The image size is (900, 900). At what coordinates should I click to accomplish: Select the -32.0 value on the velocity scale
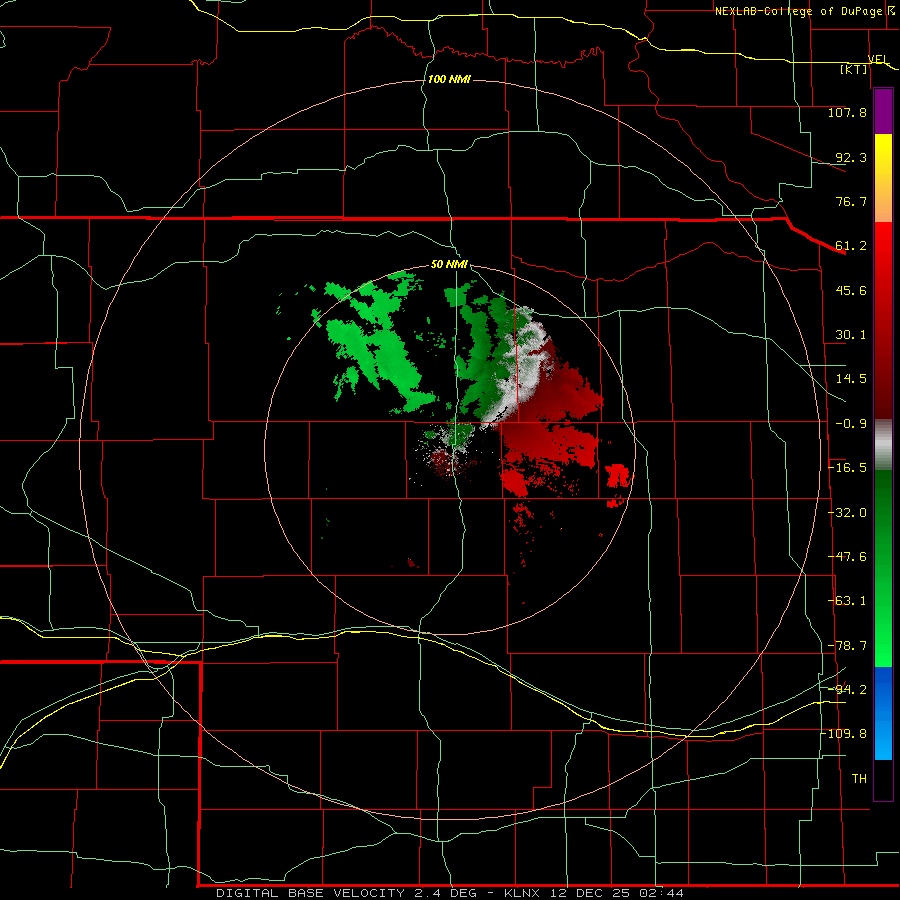click(847, 513)
